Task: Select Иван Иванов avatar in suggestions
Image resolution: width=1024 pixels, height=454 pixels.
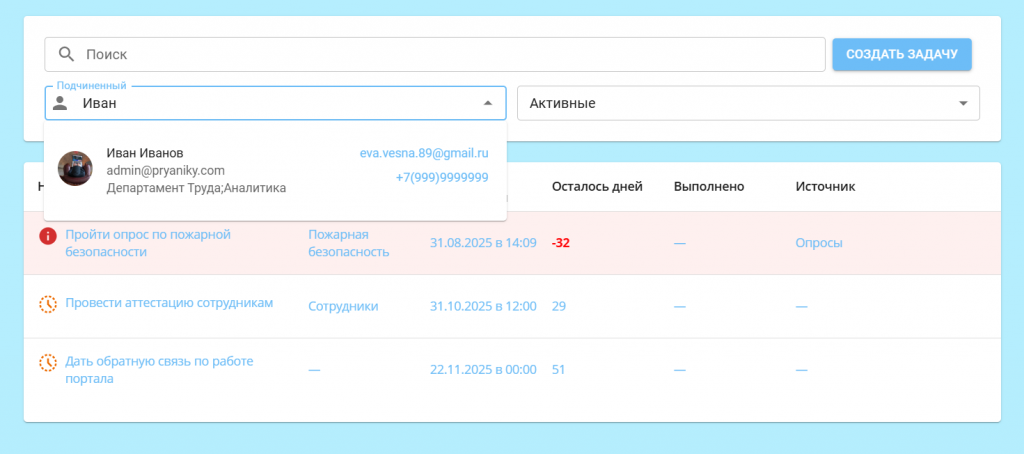Action: (75, 169)
